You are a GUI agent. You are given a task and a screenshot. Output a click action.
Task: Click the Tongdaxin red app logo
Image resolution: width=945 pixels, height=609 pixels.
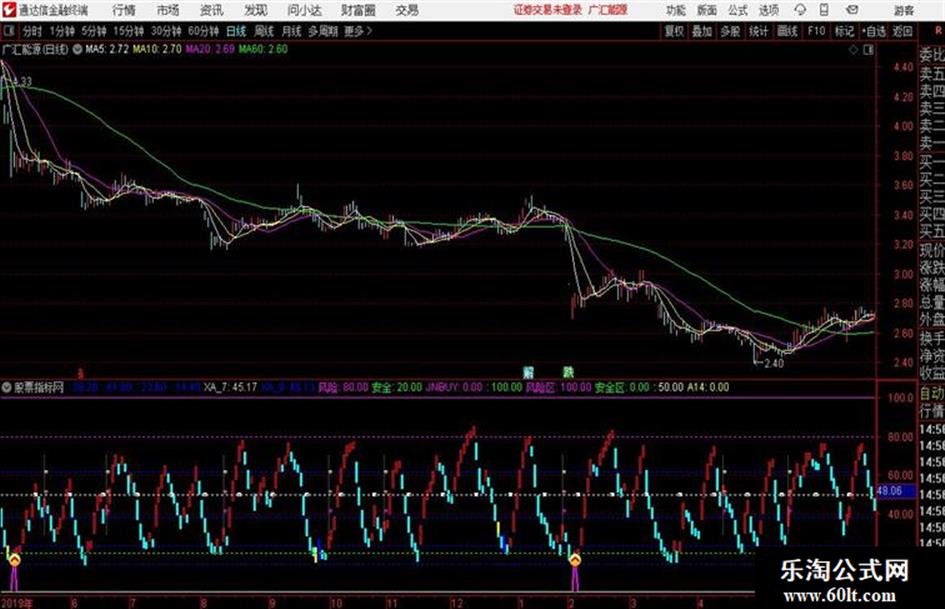[x=9, y=9]
